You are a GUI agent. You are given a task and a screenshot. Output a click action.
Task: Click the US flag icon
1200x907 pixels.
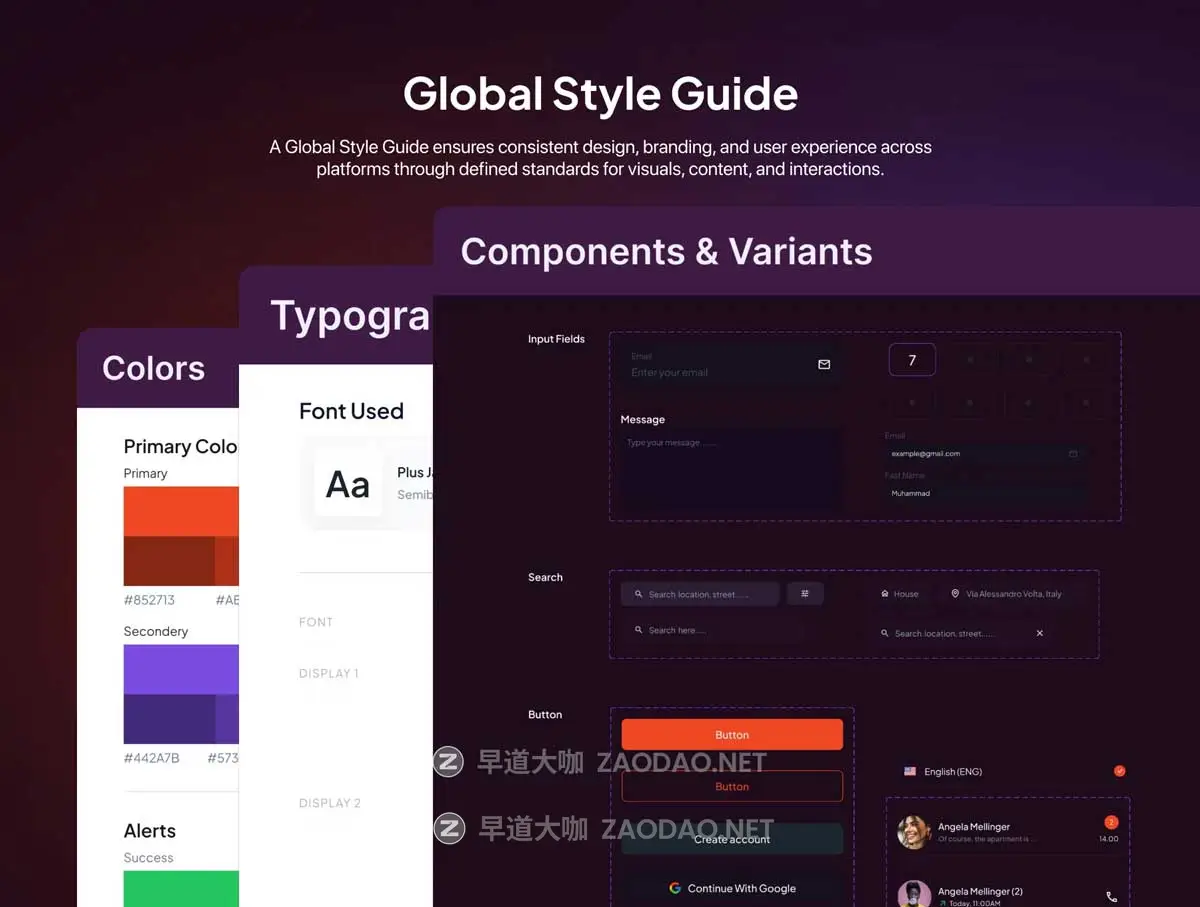coord(910,772)
